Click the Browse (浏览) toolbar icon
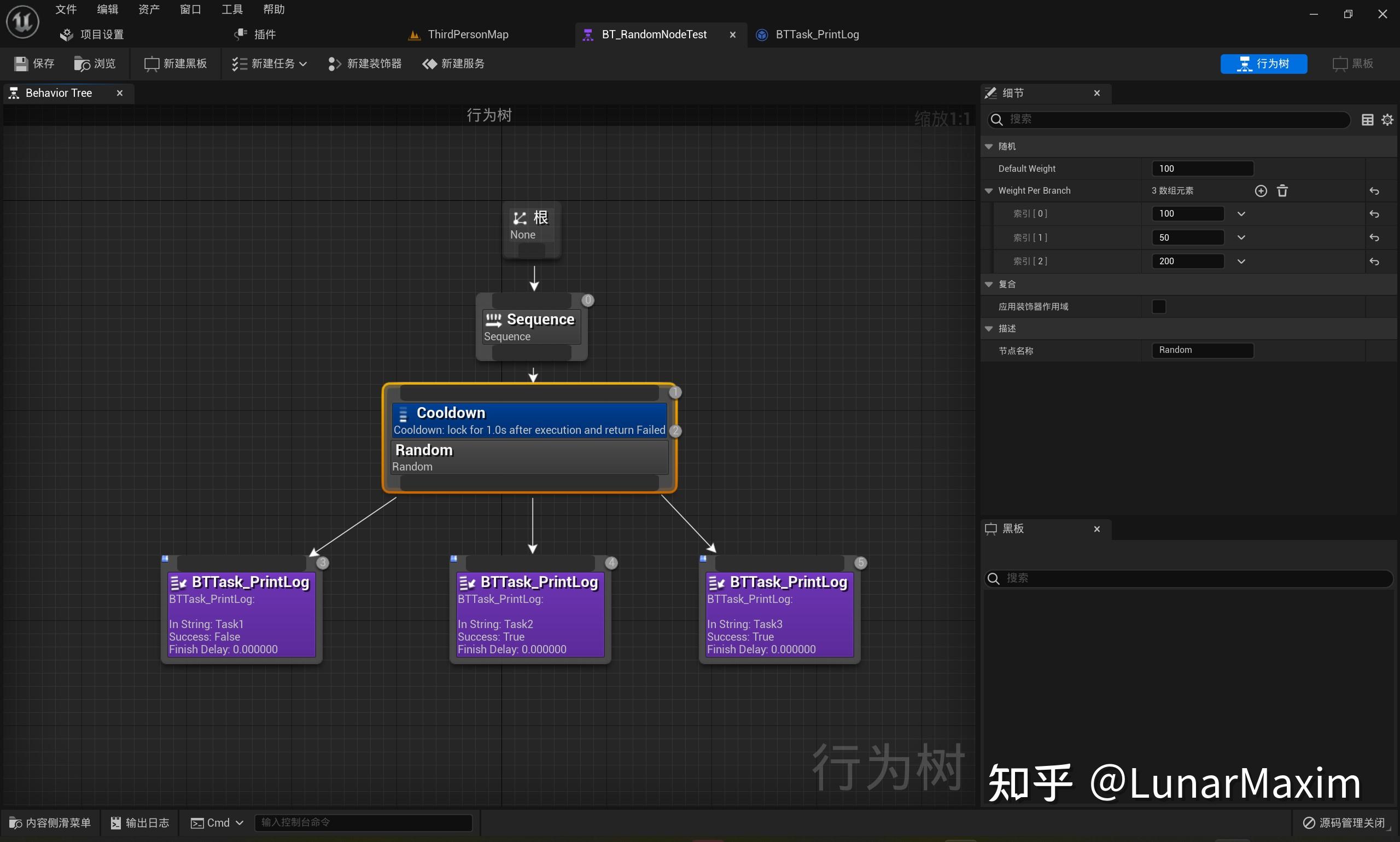The height and width of the screenshot is (842, 1400). point(82,63)
